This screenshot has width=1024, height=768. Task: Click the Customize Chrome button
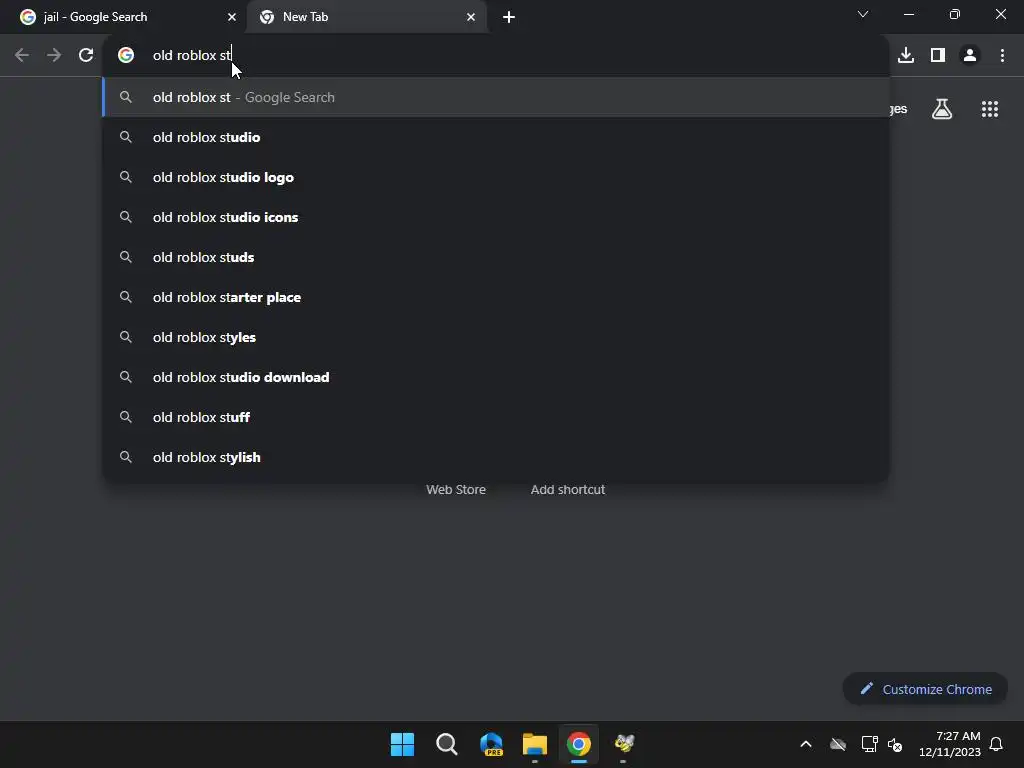point(925,689)
